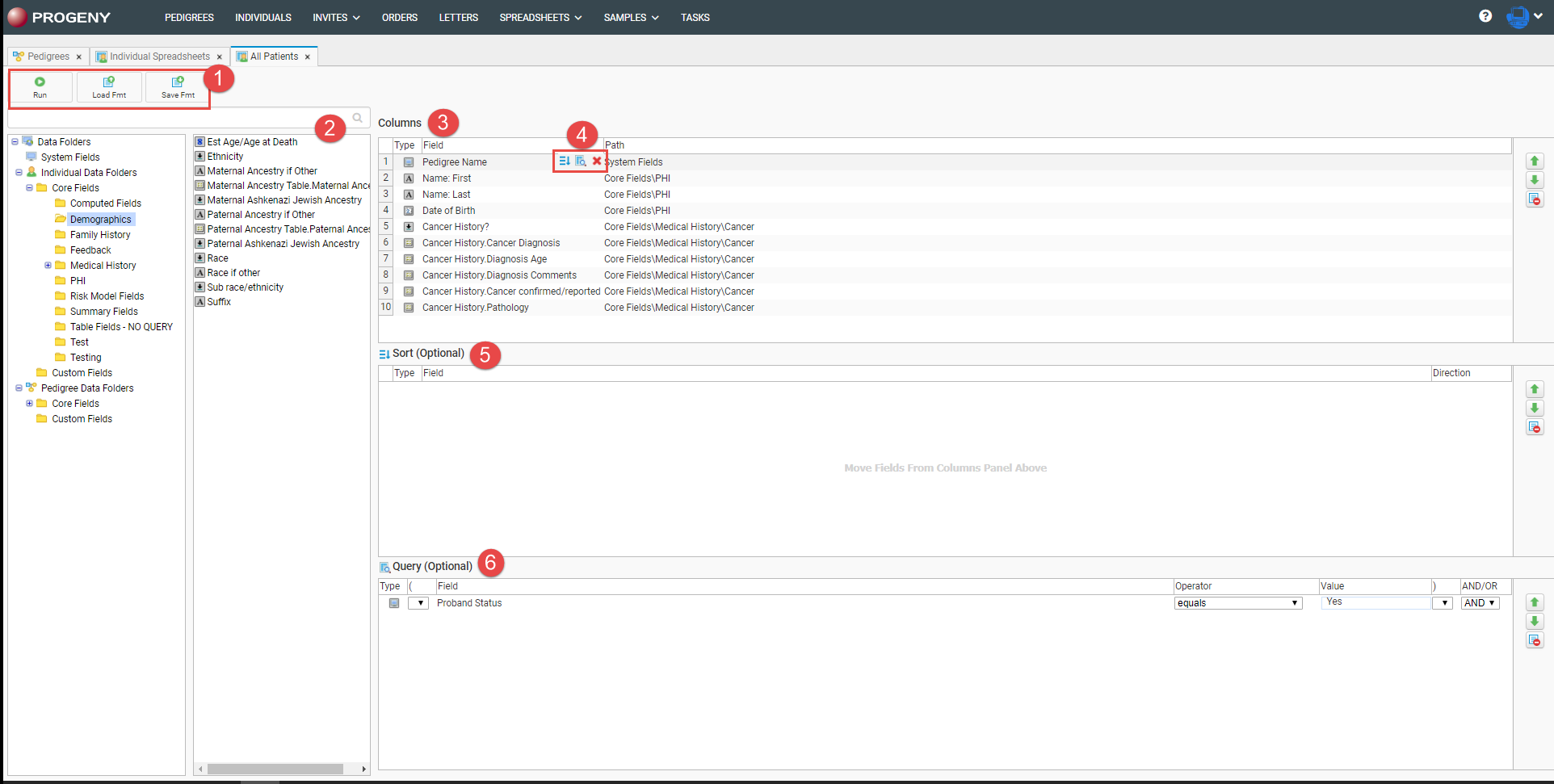Click the Save Fmt button
Viewport: 1554px width, 784px height.
[177, 87]
